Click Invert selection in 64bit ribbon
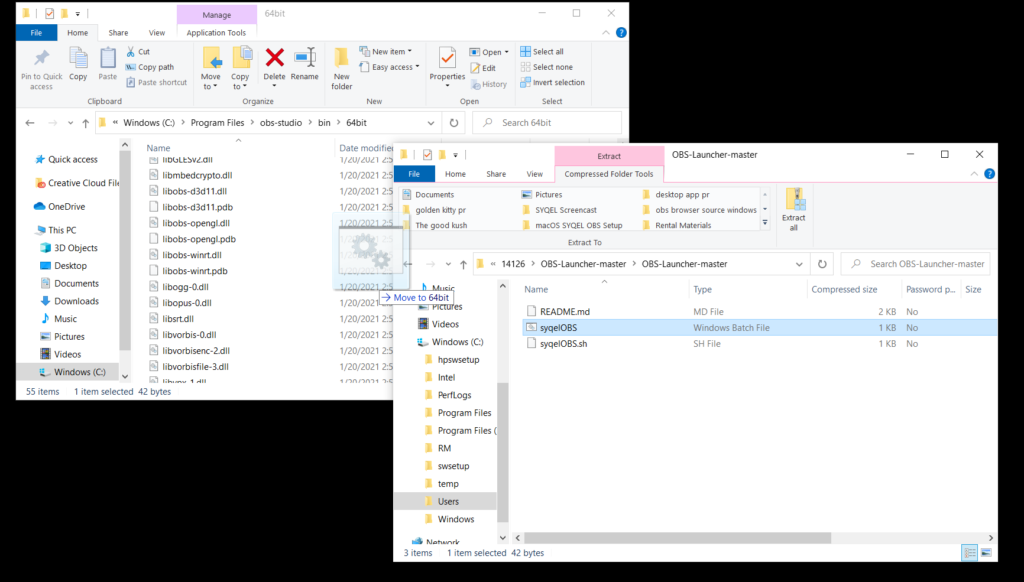Screen dimensions: 1024x582 point(552,82)
